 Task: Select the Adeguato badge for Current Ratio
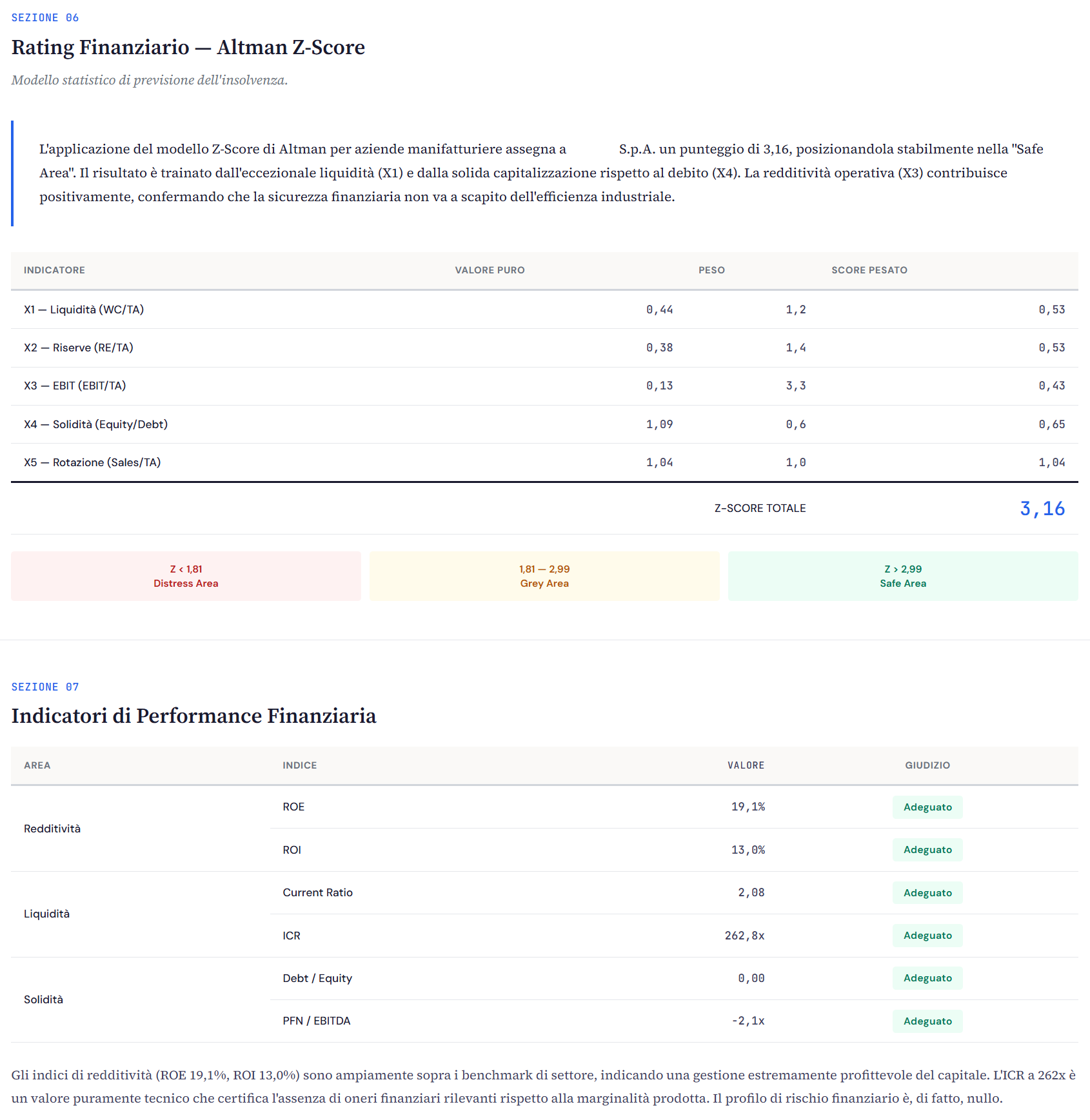pyautogui.click(x=927, y=893)
